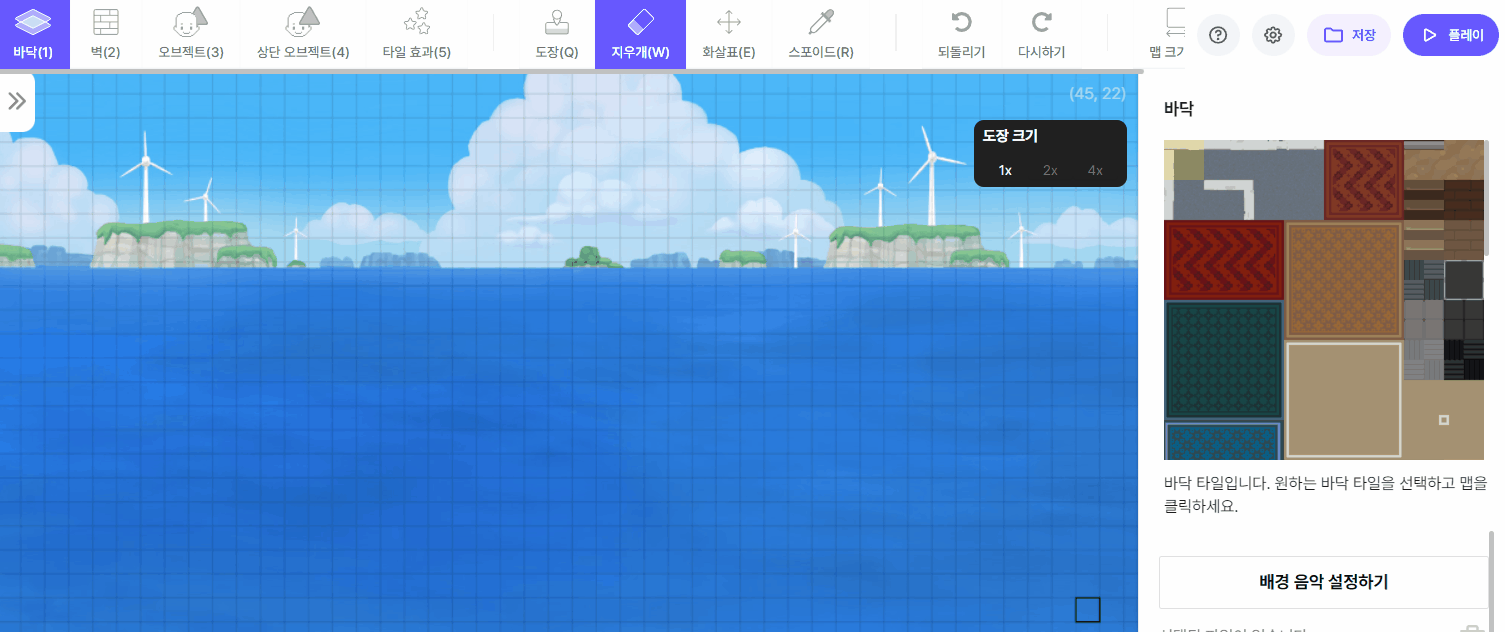This screenshot has width=1505, height=632.
Task: Open the 맵 크기 map size tool
Action: coord(1167,35)
